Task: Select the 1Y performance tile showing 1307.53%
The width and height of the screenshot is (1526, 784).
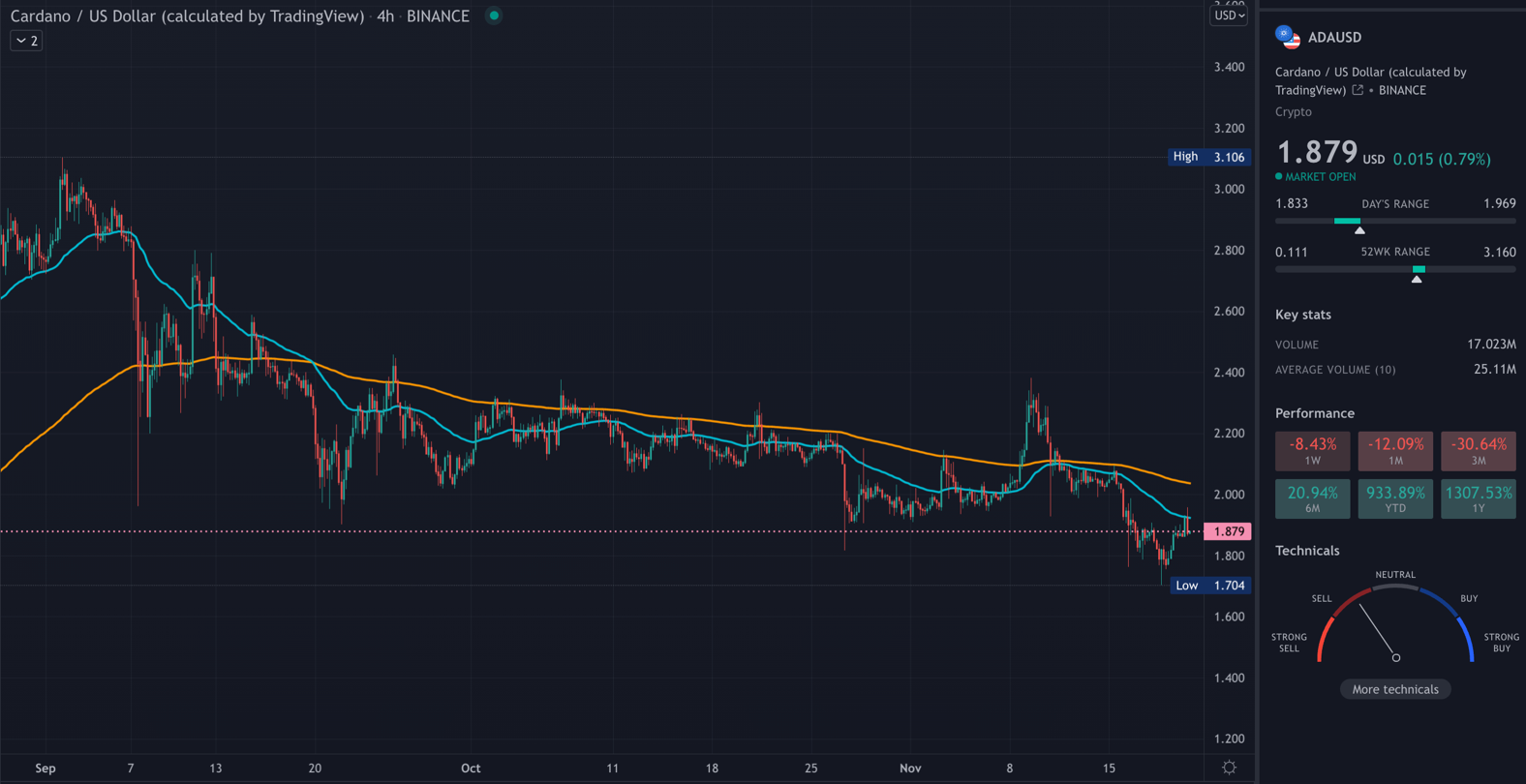Action: click(1479, 499)
